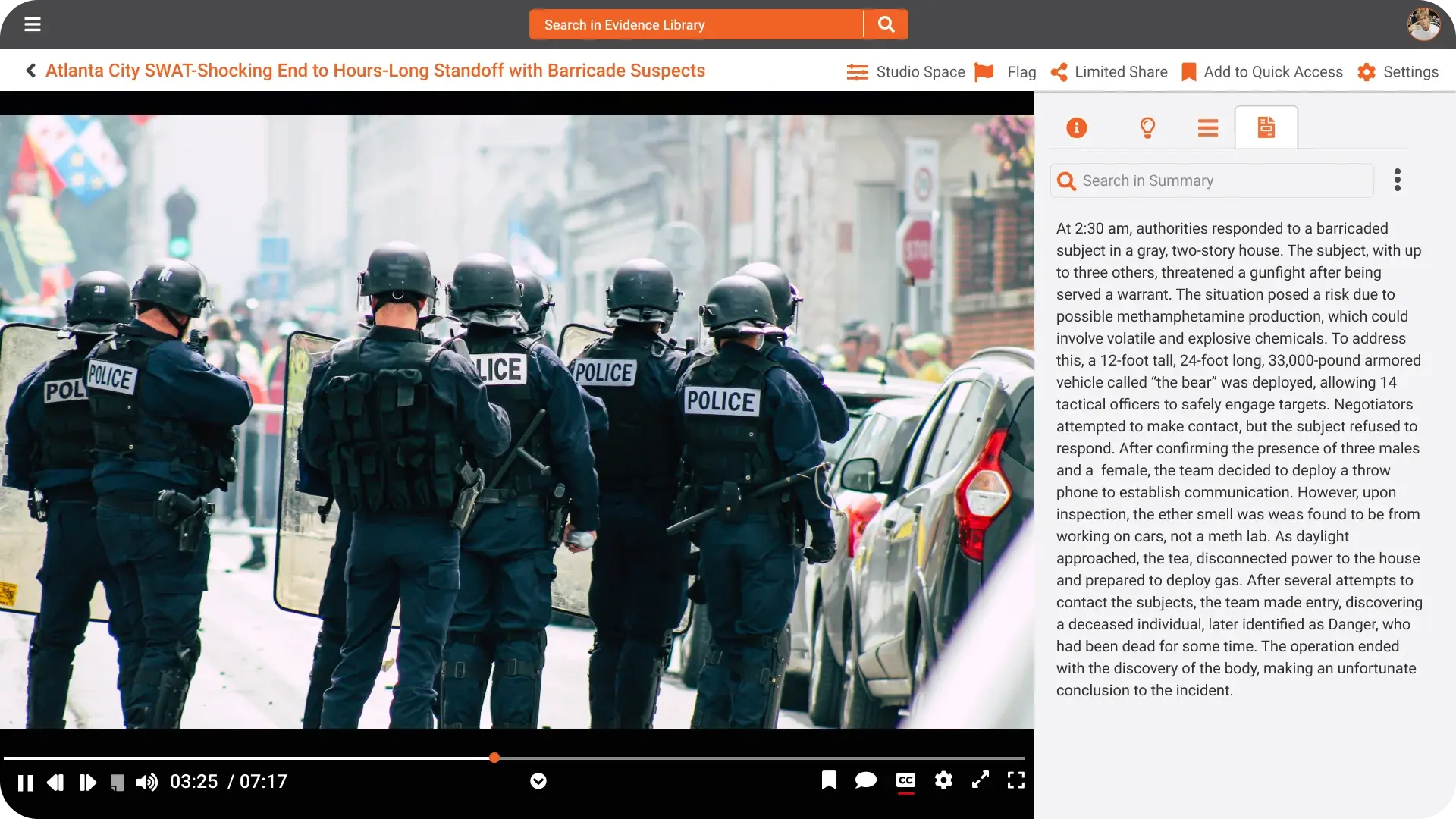The width and height of the screenshot is (1456, 819).
Task: Open Studio Space
Action: pos(906,72)
